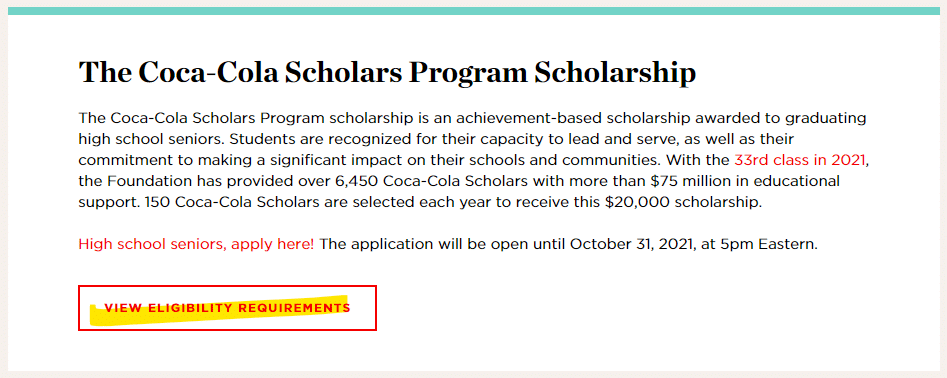Open the "33rd class in 2021" link

click(801, 161)
